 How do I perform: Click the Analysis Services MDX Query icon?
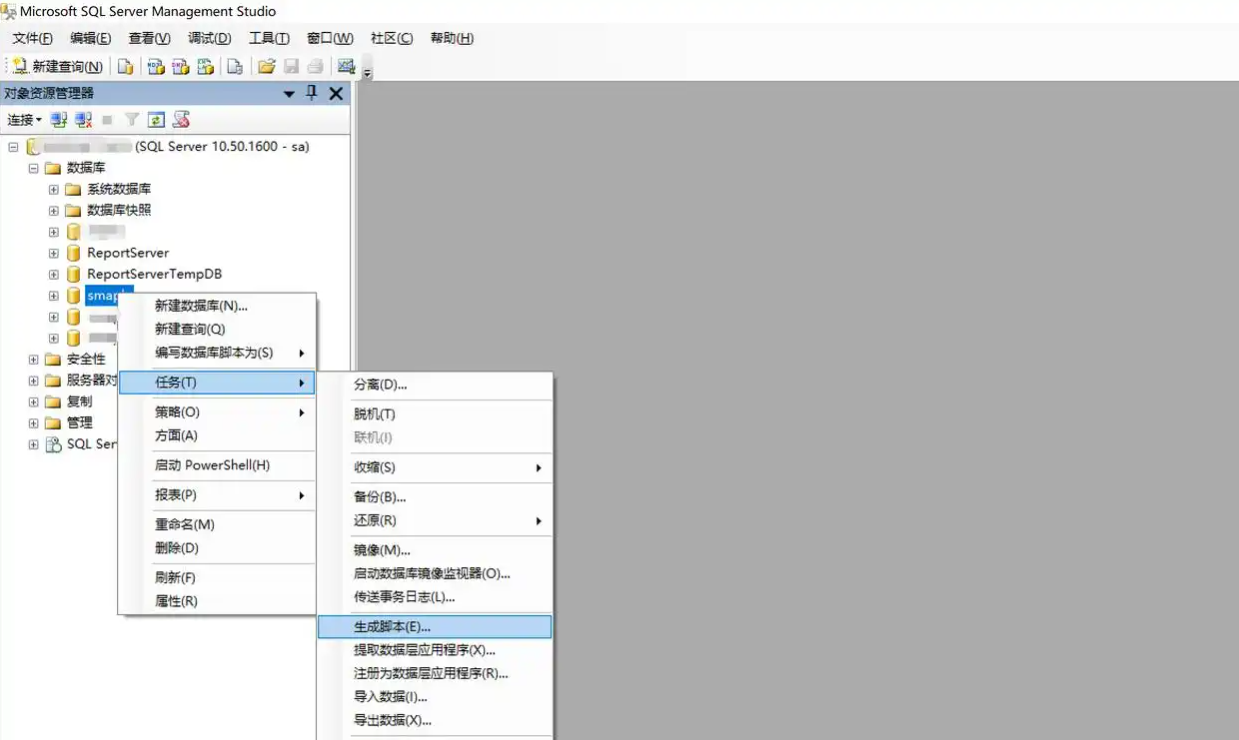tap(156, 67)
